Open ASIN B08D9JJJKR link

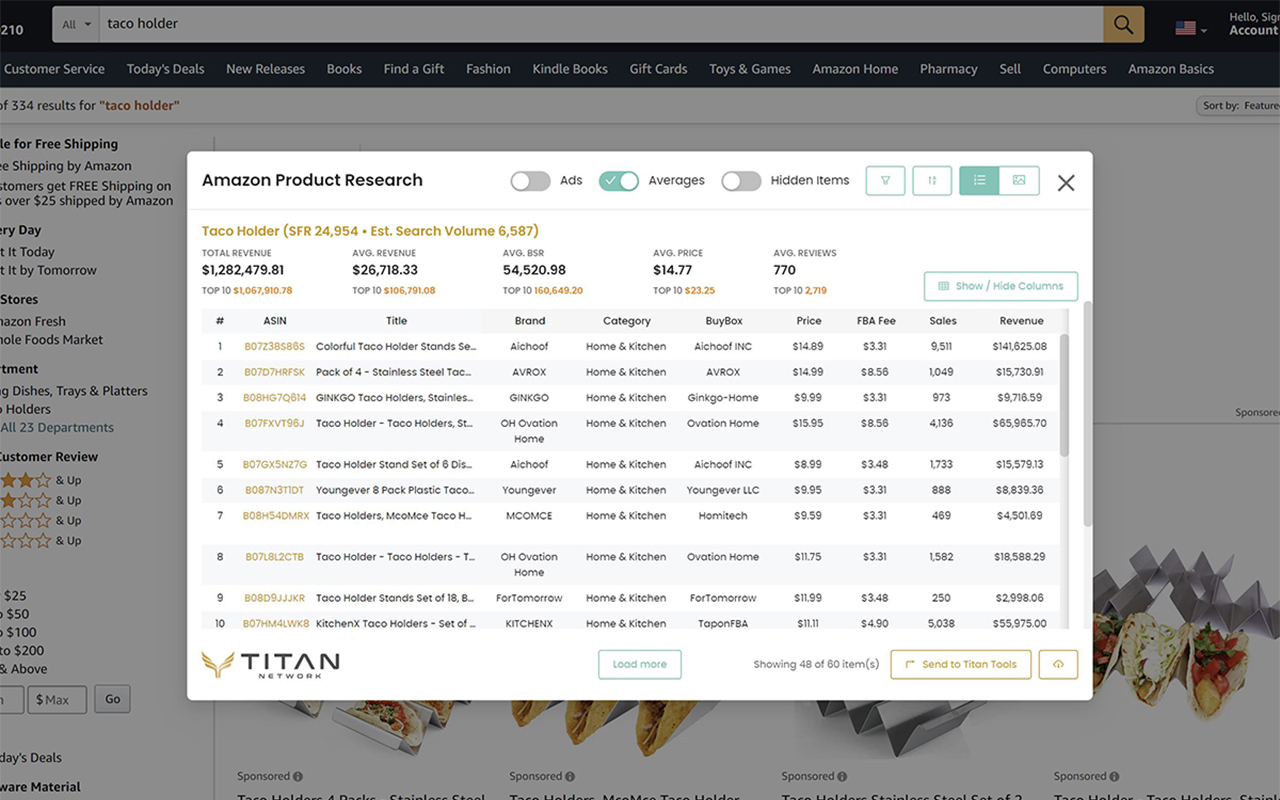click(x=274, y=598)
